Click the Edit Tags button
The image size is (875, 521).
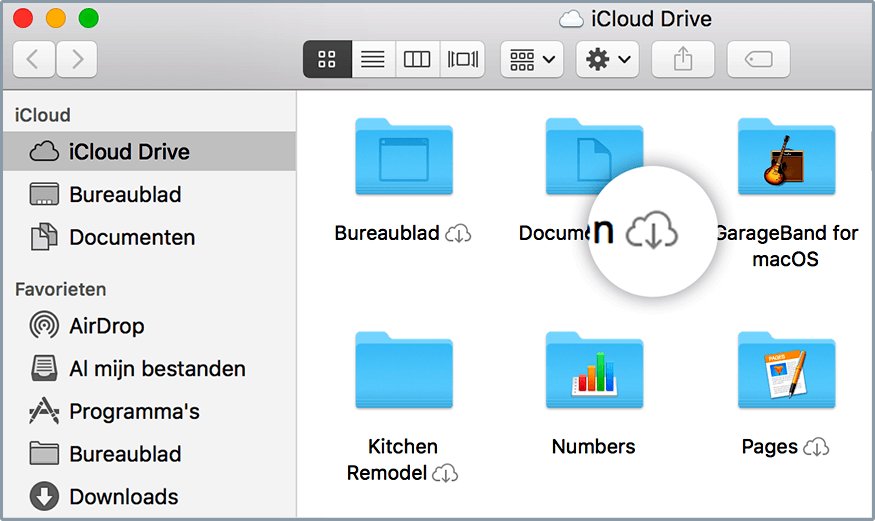pyautogui.click(x=758, y=60)
